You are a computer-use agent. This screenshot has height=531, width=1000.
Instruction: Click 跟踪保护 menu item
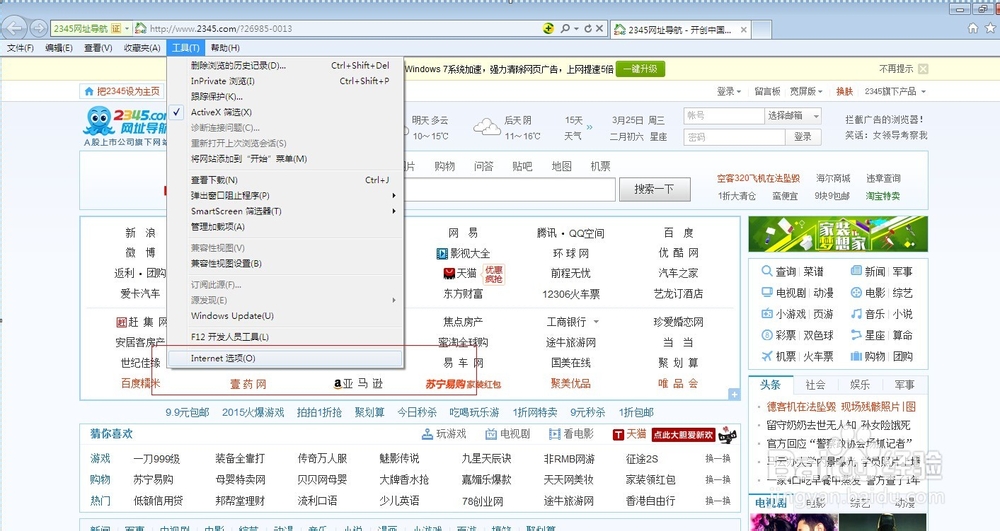(x=286, y=97)
